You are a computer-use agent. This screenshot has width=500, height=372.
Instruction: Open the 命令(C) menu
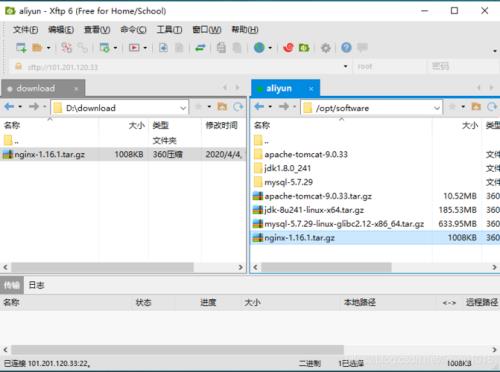(133, 30)
